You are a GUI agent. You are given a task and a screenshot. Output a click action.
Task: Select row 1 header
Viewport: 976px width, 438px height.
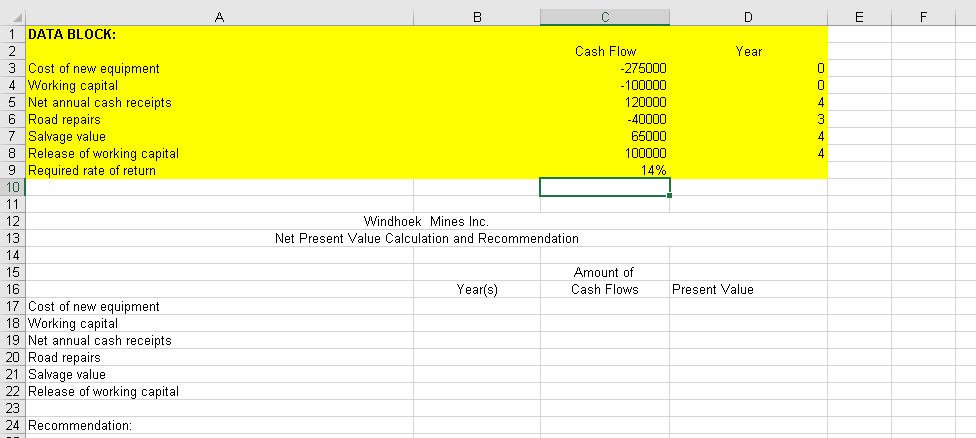click(x=12, y=34)
